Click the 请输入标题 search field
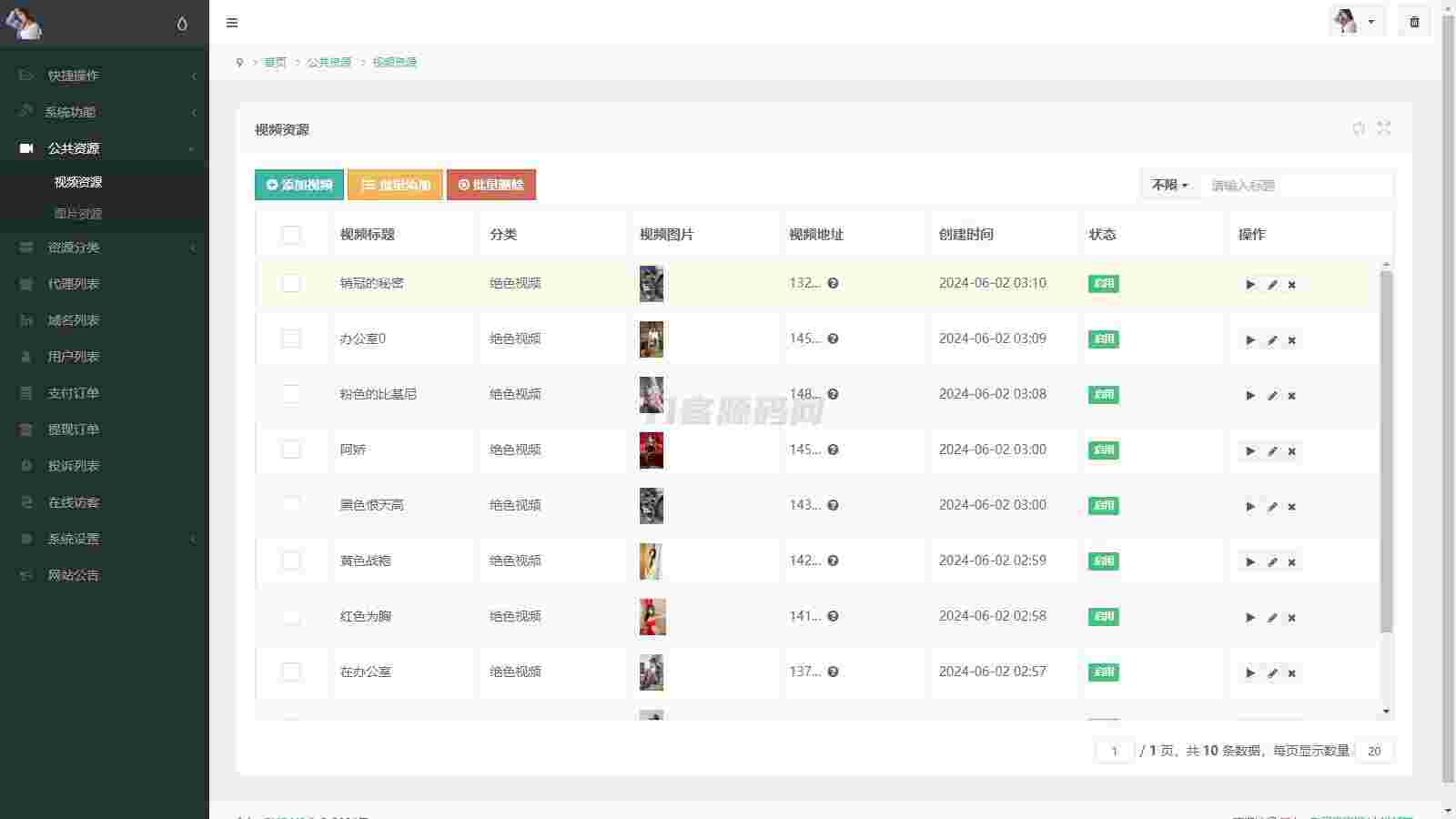Screen dimensions: 1456x819 coord(1297,186)
